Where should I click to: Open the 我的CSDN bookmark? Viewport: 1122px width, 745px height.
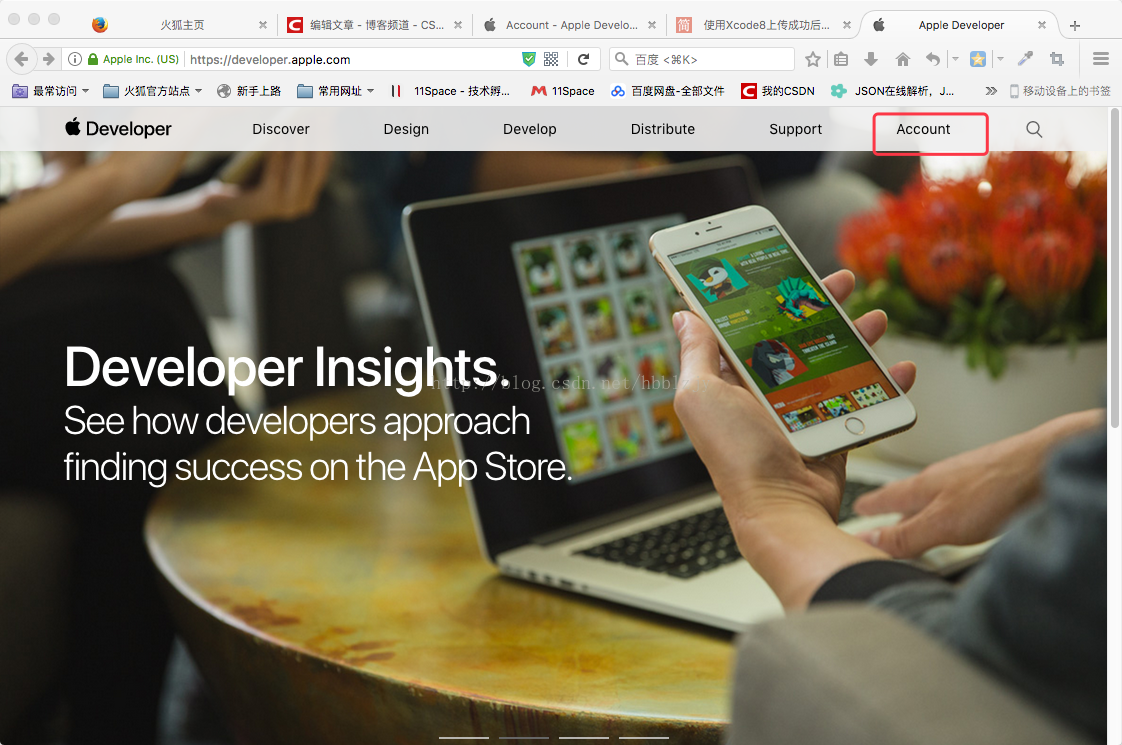coord(778,91)
